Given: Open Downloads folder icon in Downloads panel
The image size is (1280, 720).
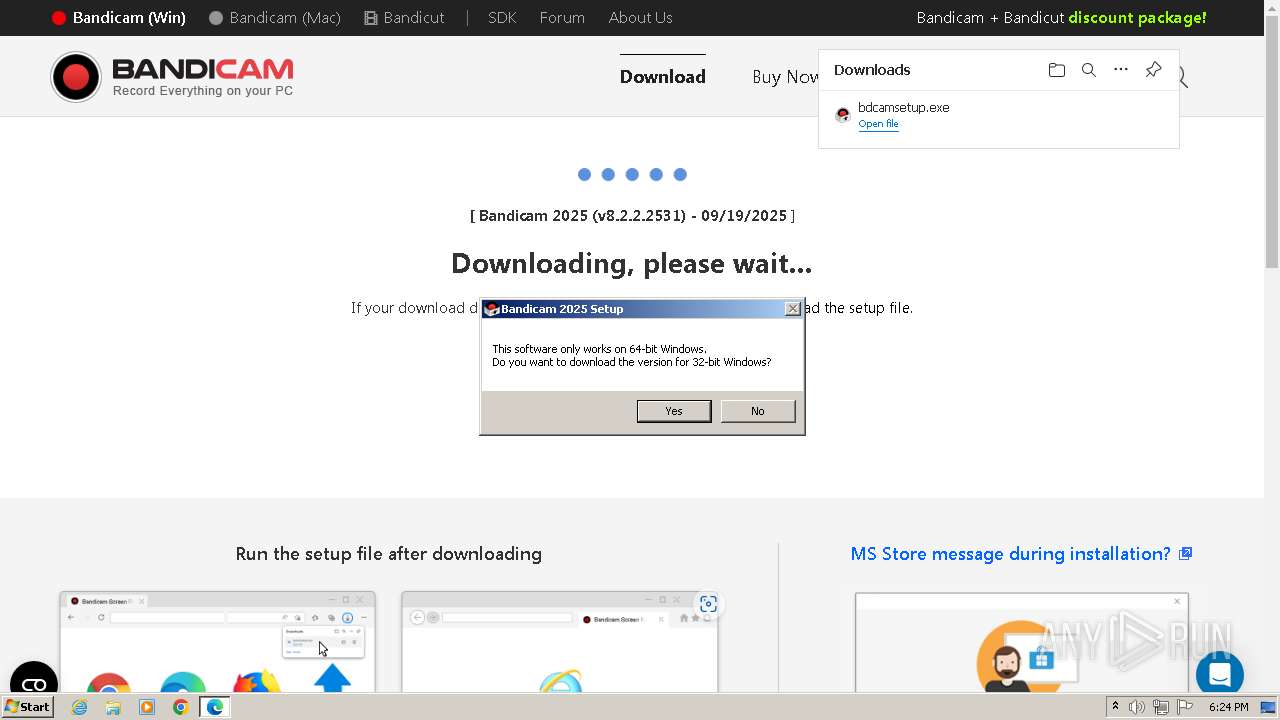Looking at the screenshot, I should (x=1056, y=70).
